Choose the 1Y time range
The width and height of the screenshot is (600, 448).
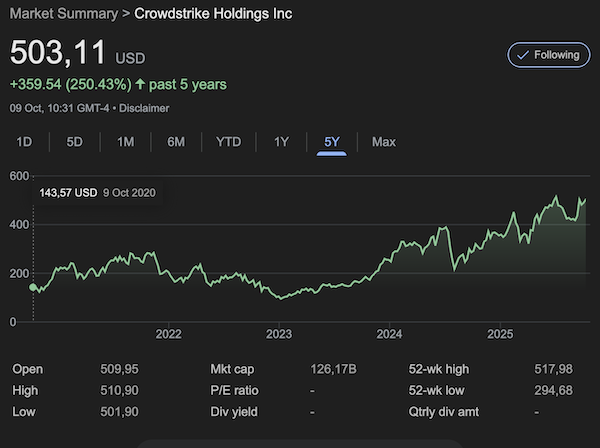[281, 142]
